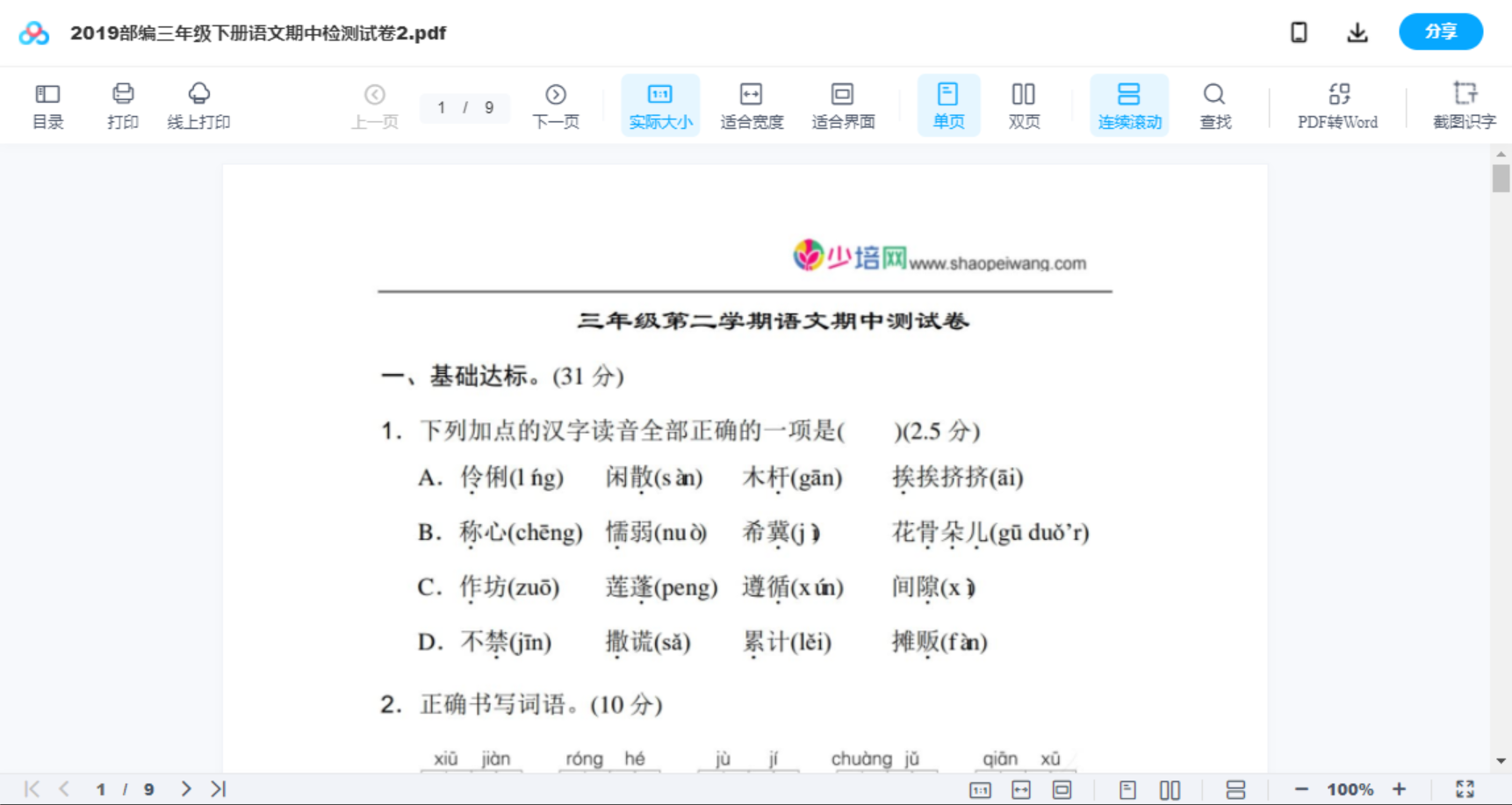Screen dimensions: 1512x805
Task: Open the mobile preview icon
Action: (1299, 32)
